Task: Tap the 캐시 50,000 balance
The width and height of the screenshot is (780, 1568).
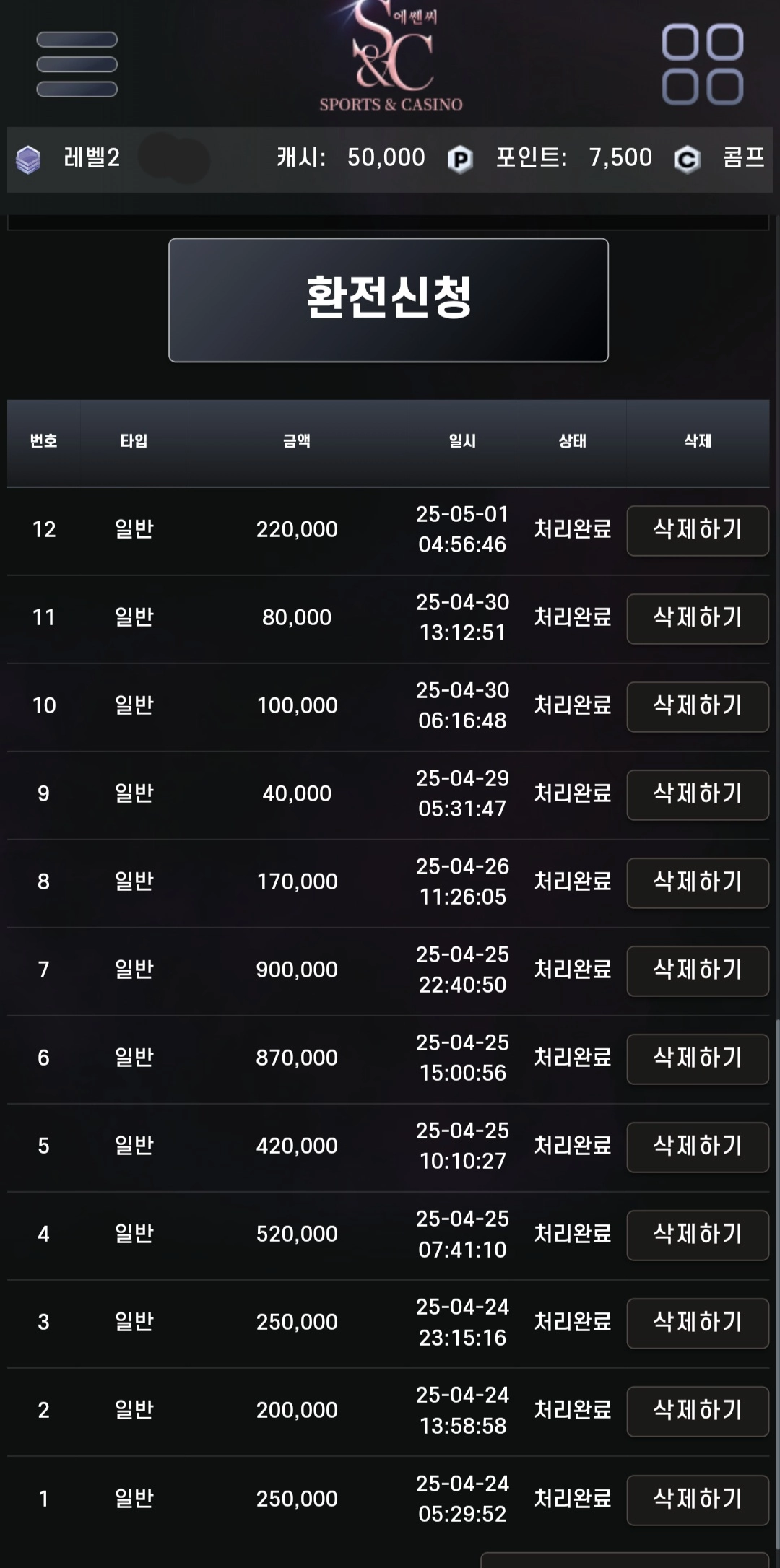Action: click(351, 157)
